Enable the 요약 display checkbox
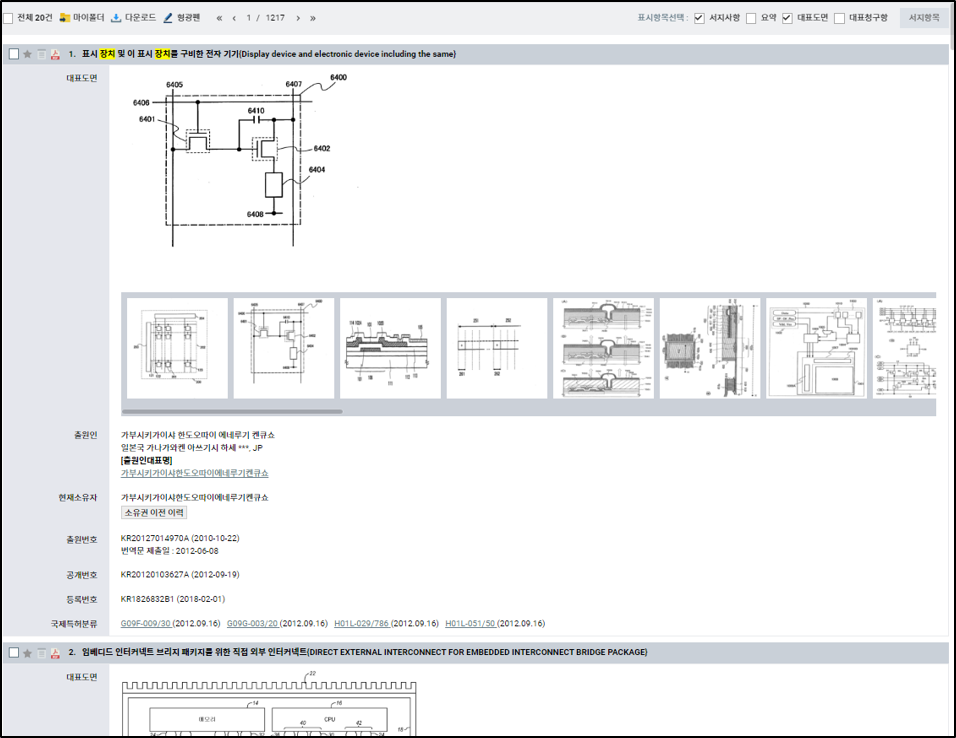Image resolution: width=956 pixels, height=738 pixels. tap(751, 18)
